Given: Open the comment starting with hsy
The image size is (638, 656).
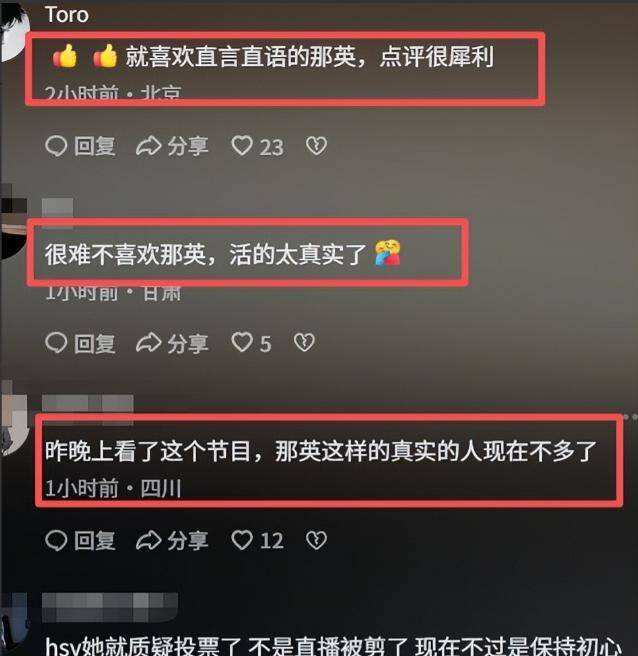Looking at the screenshot, I should point(333,646).
